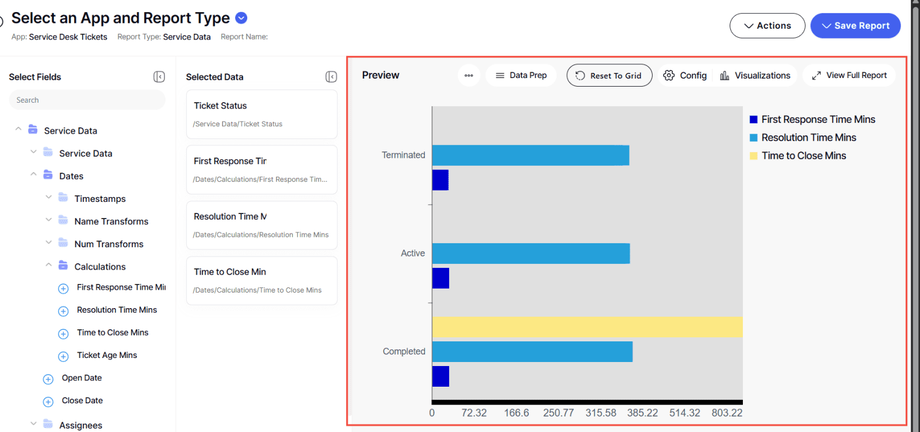Click the Save Report button
This screenshot has height=432, width=920.
pos(855,26)
